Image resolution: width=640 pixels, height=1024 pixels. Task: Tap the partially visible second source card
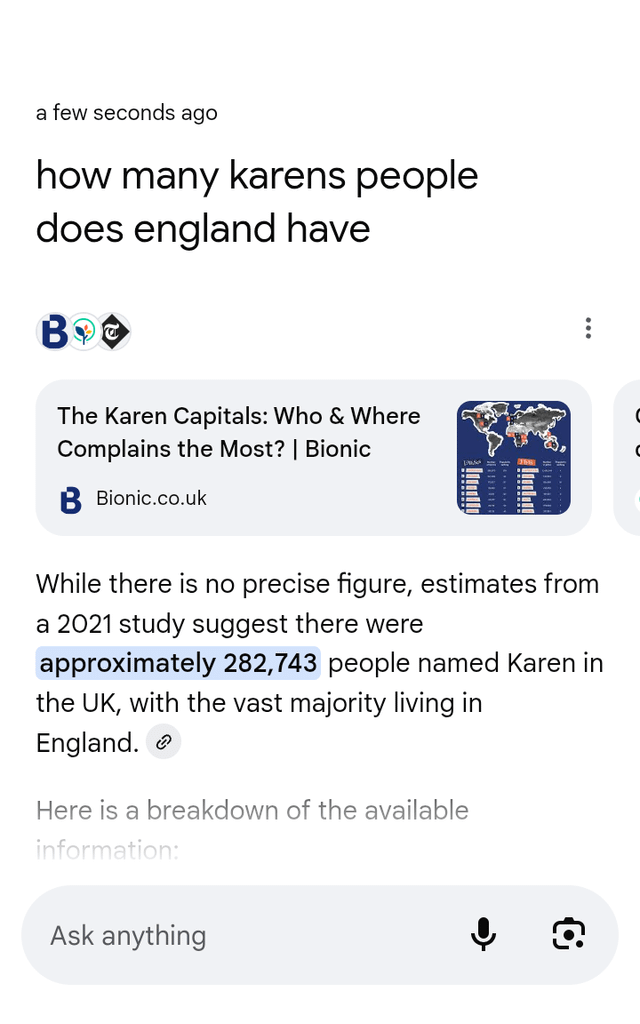[630, 455]
